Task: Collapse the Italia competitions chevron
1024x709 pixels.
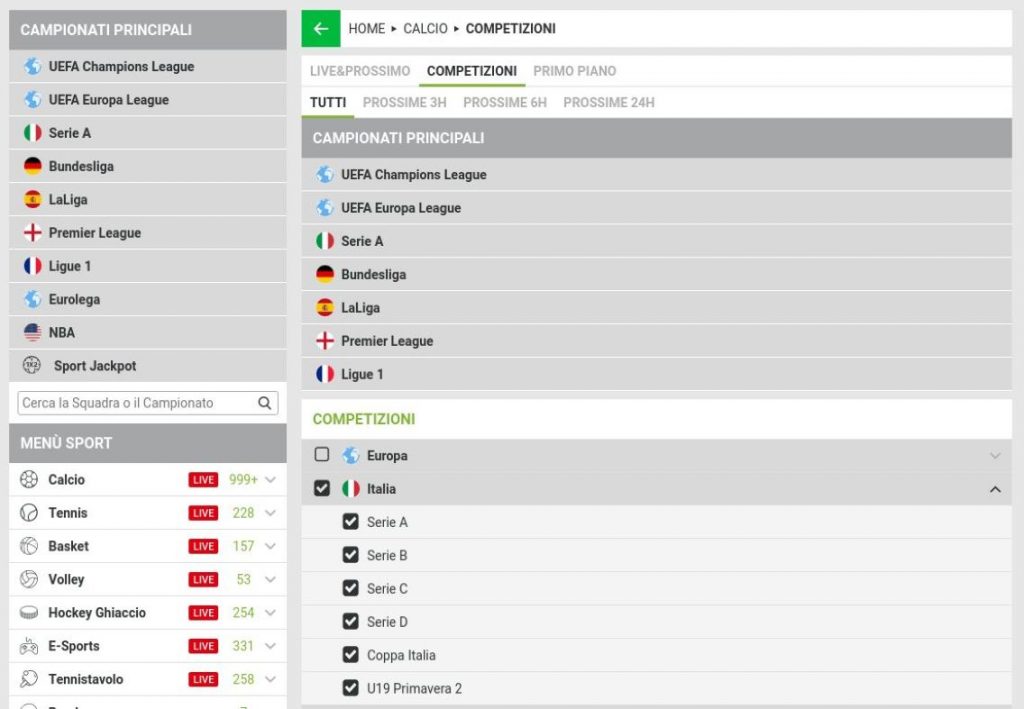Action: point(995,489)
